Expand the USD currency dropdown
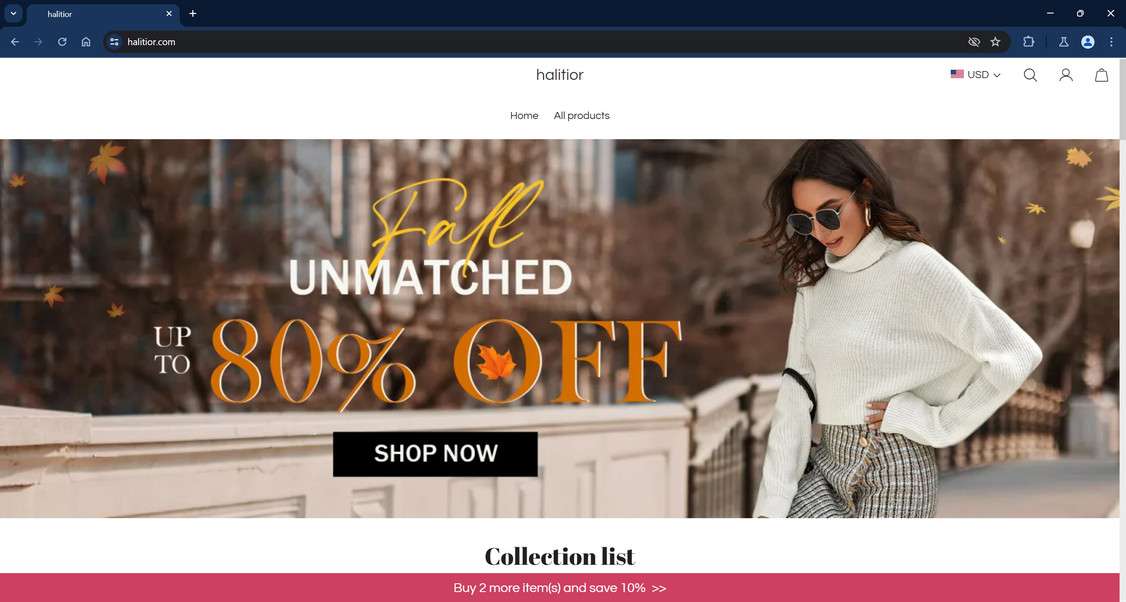The width and height of the screenshot is (1126, 602). click(x=975, y=75)
